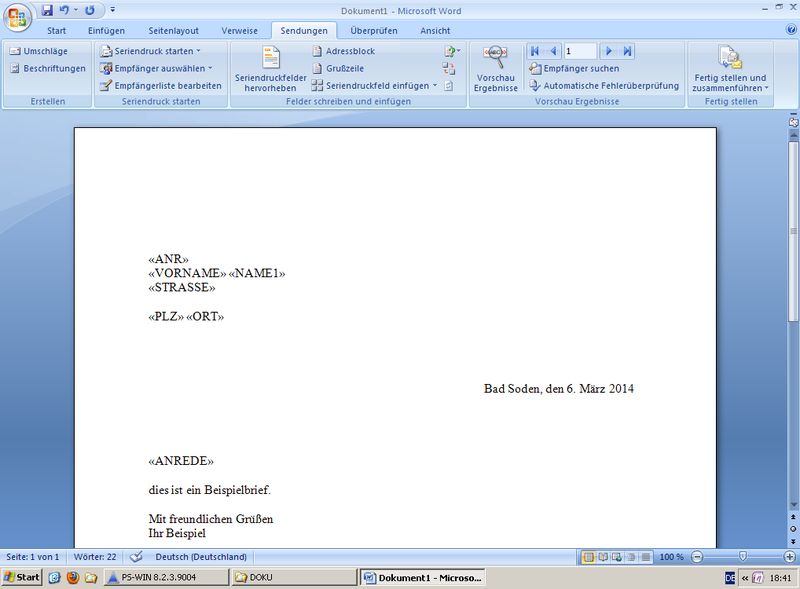Highlight merge fields (Seriendruckfelder hervorheben)
Viewport: 800px width, 589px height.
coord(270,69)
